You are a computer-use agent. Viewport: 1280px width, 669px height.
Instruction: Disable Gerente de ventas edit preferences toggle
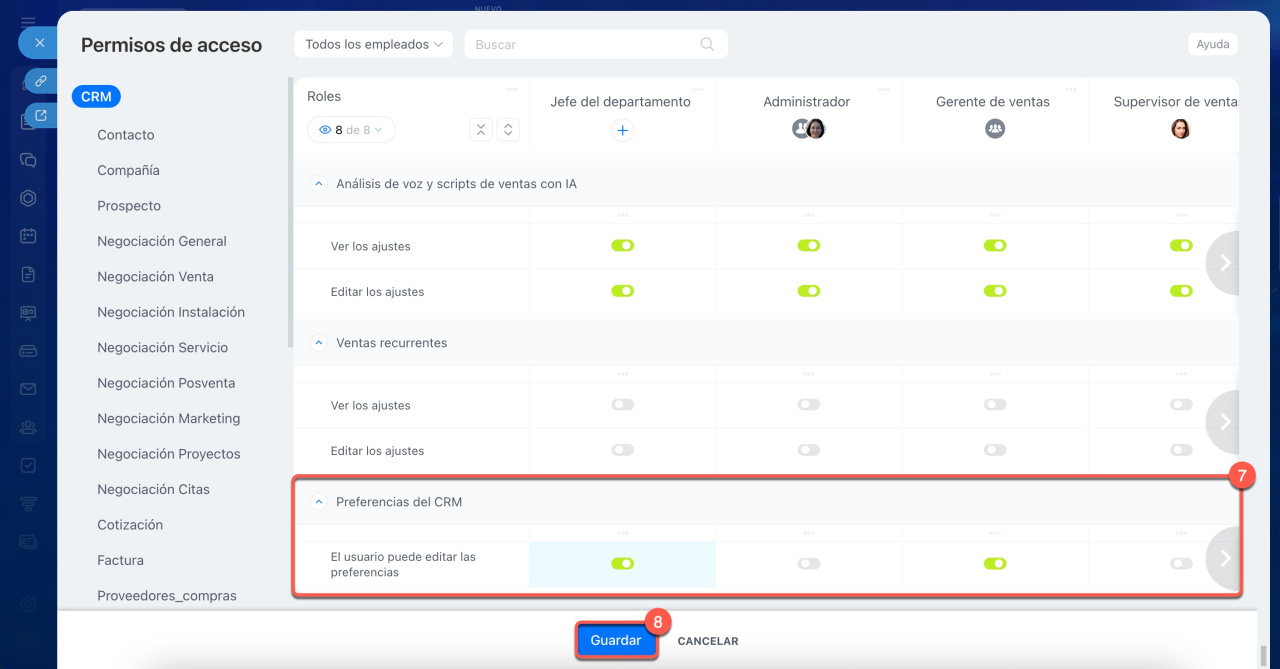click(994, 564)
